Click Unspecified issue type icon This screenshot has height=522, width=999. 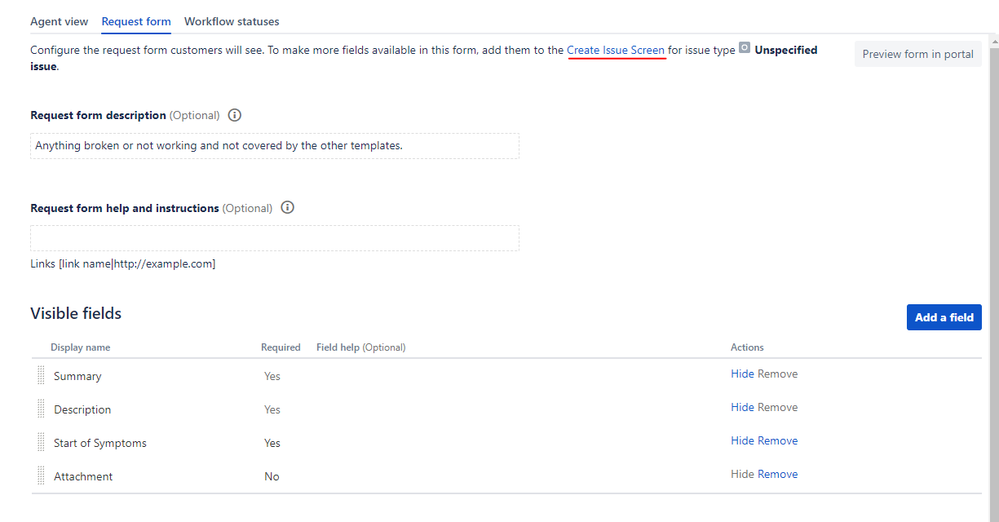[x=744, y=49]
